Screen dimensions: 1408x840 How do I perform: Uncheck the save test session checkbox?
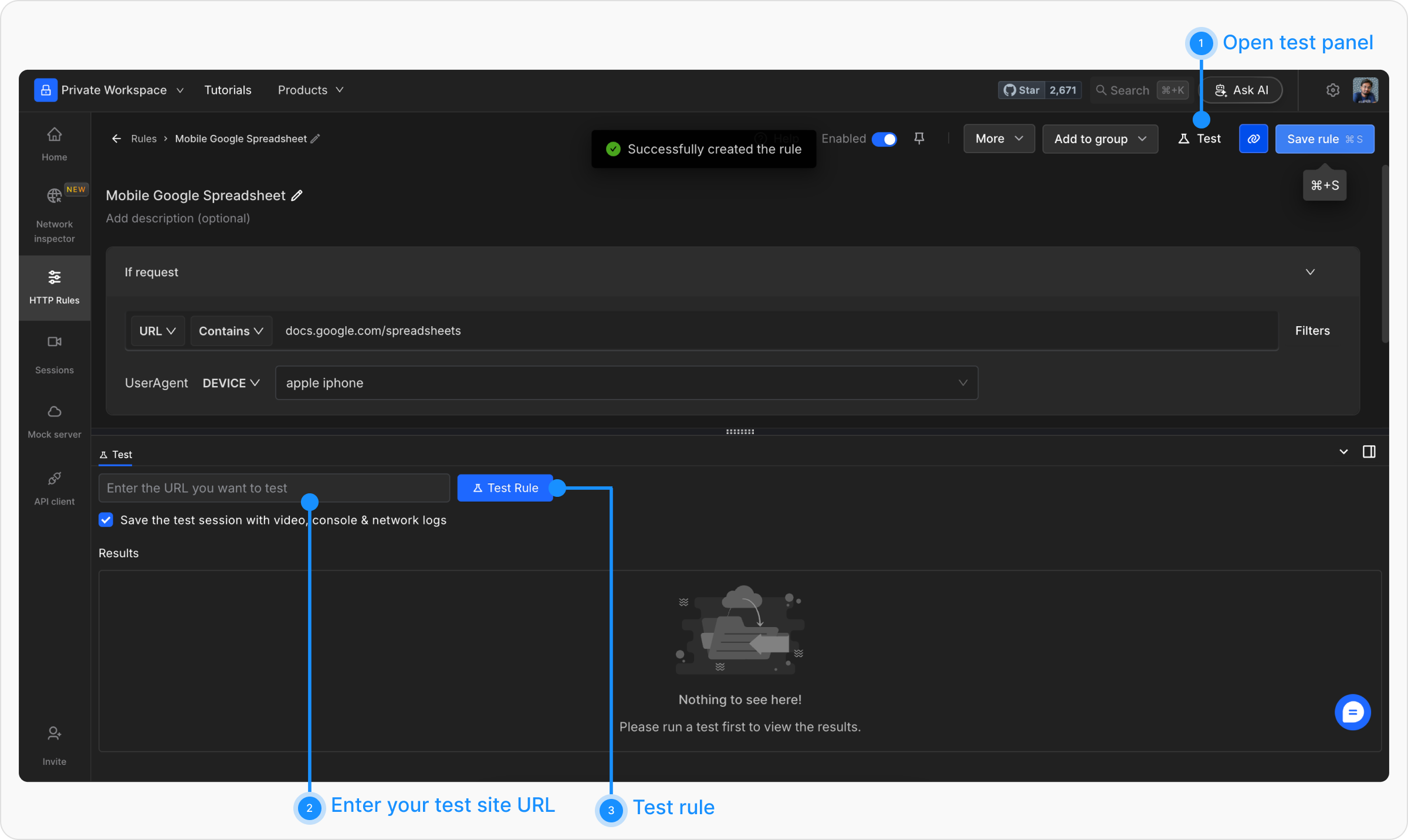[x=106, y=520]
